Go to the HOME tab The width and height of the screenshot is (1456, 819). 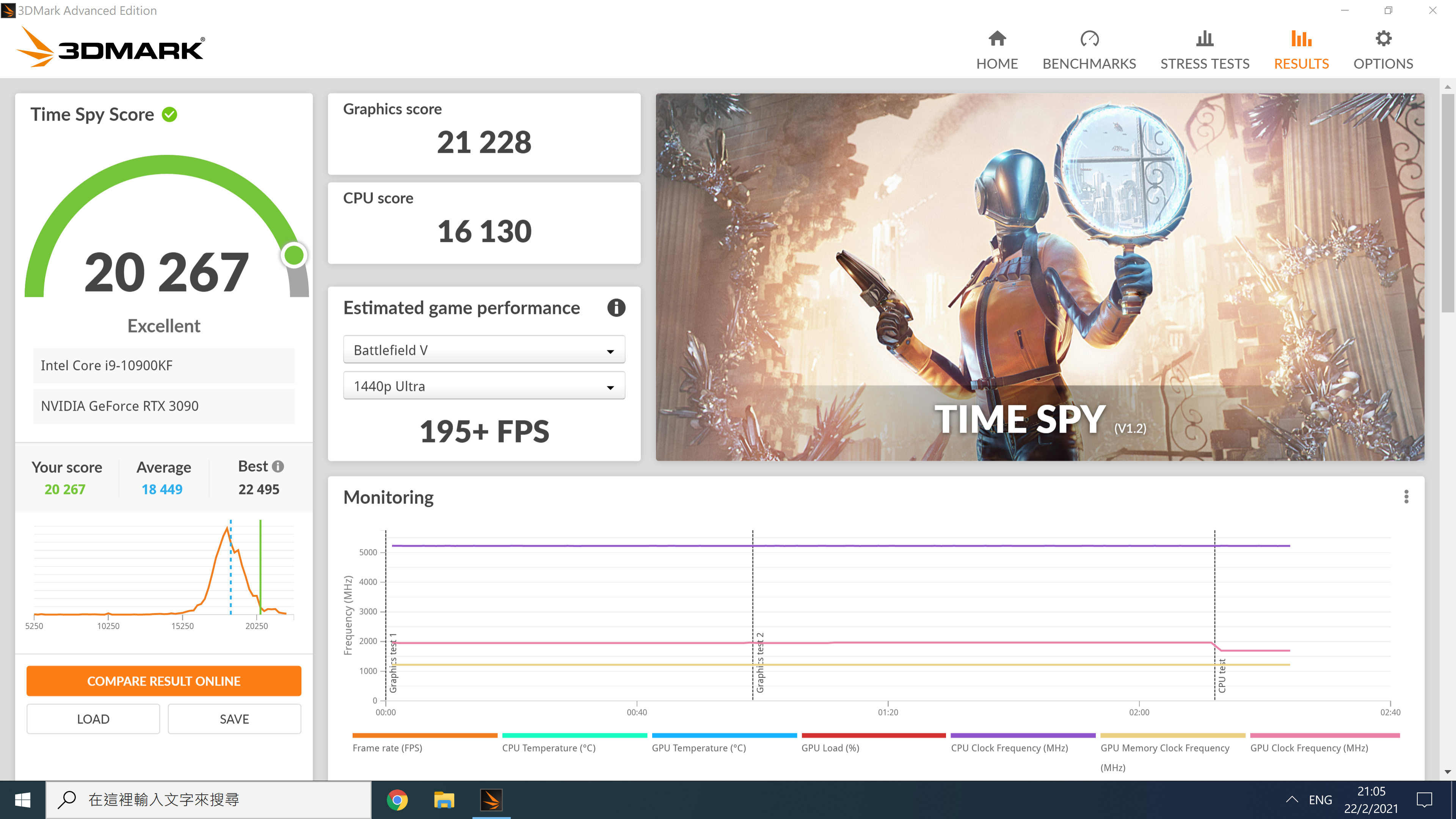[997, 50]
